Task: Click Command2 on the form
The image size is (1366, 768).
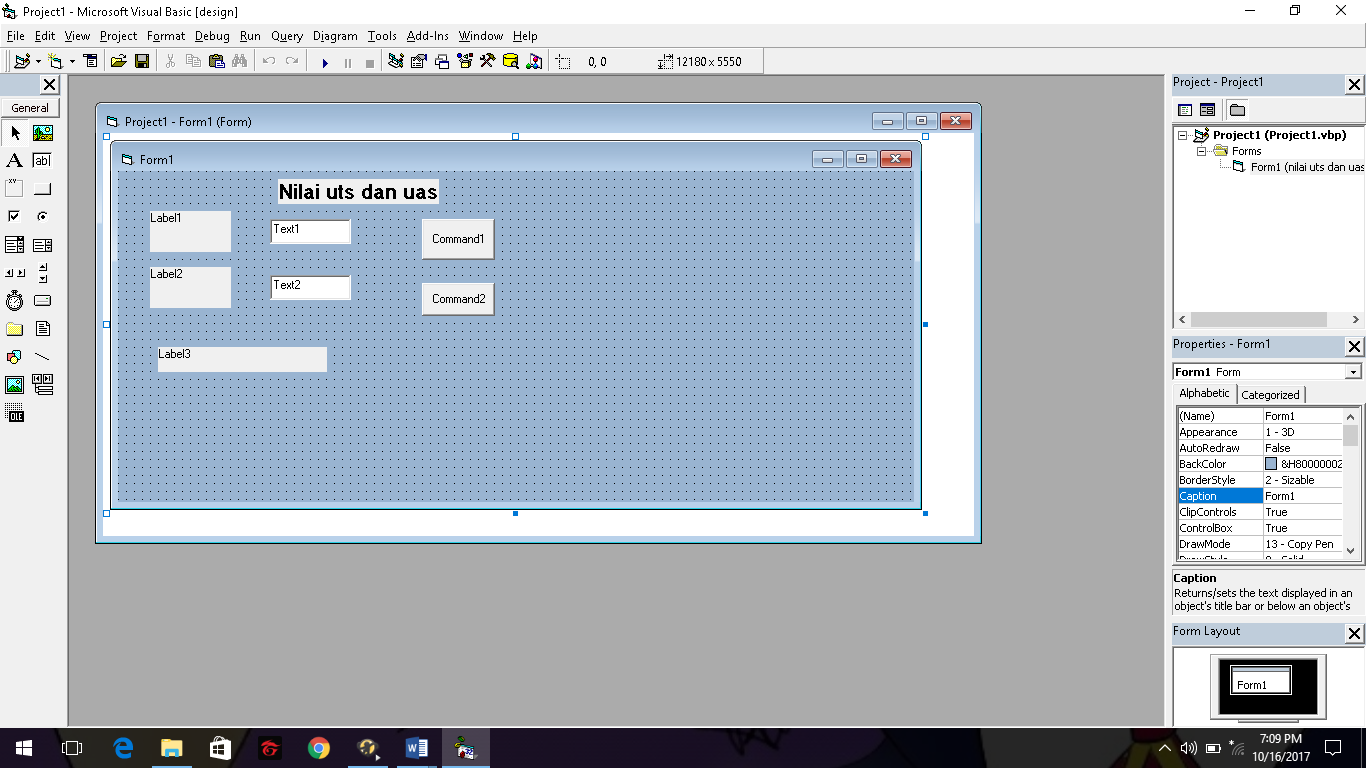Action: coord(457,298)
